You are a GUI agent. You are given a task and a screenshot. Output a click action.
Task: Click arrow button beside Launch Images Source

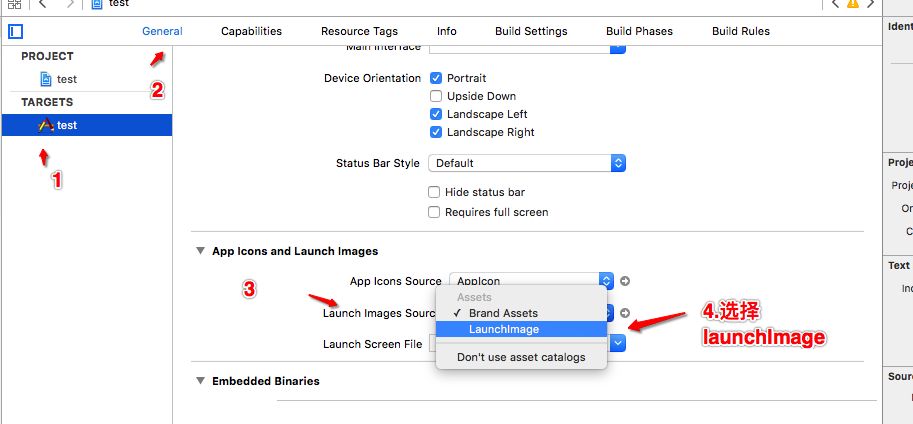[x=626, y=313]
